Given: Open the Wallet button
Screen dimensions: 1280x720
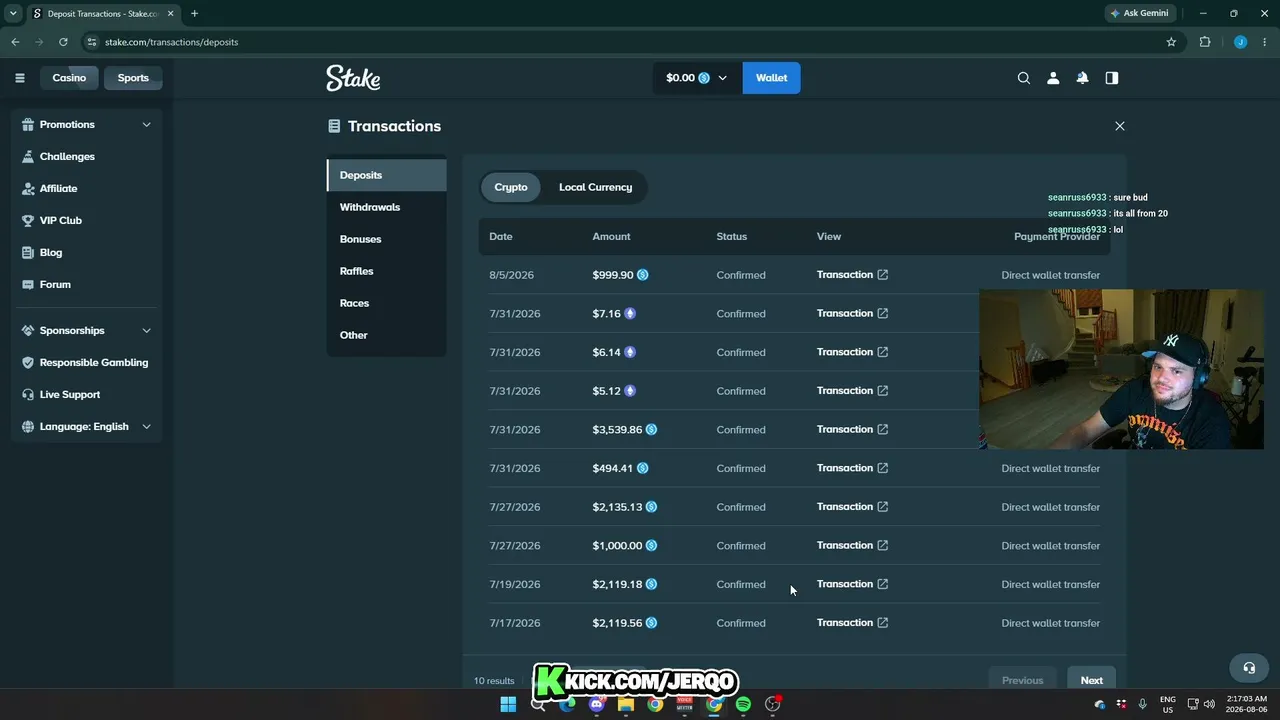Looking at the screenshot, I should click(771, 78).
